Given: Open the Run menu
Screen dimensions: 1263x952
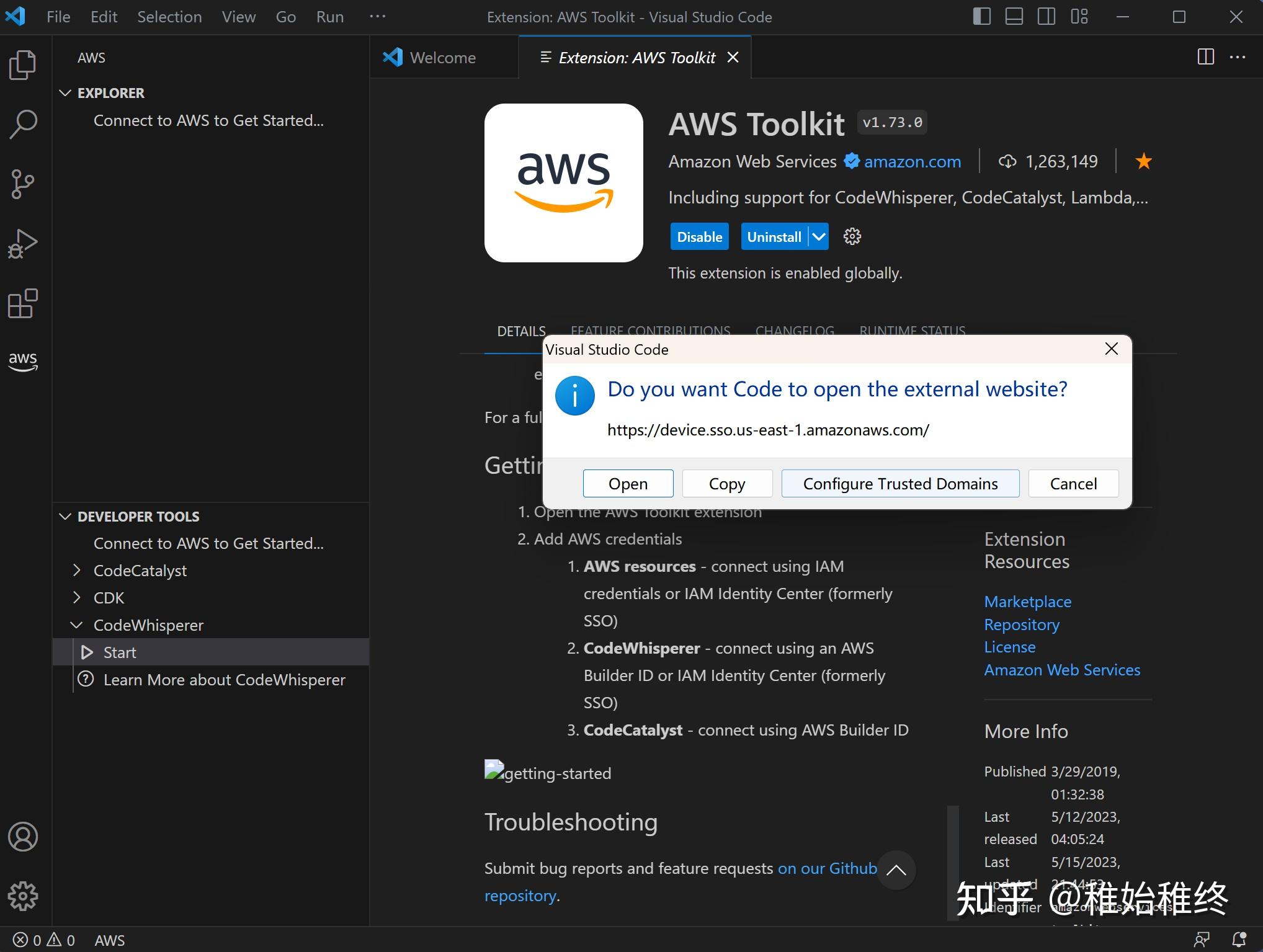Looking at the screenshot, I should click(x=329, y=17).
